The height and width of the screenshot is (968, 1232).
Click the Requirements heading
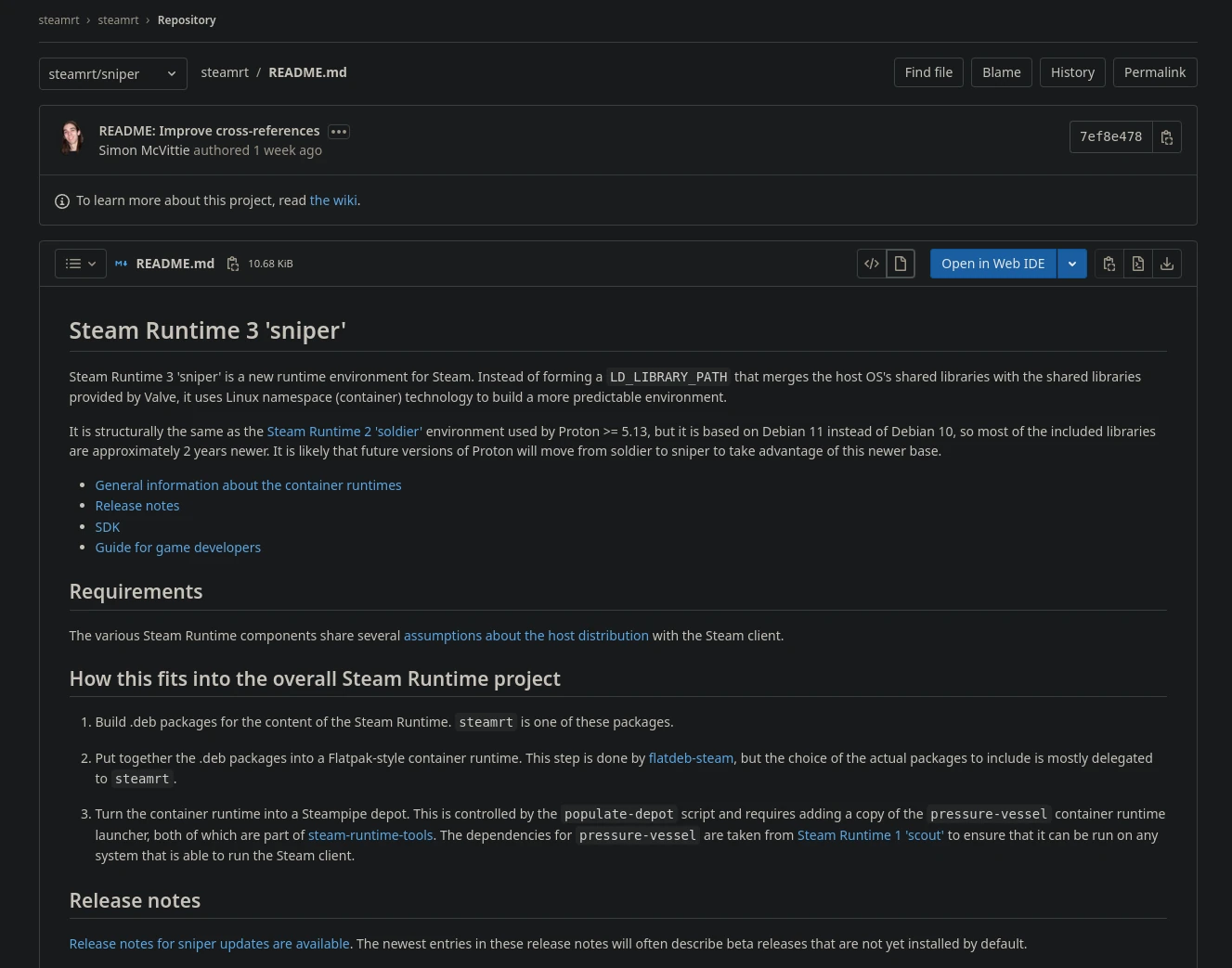point(136,591)
